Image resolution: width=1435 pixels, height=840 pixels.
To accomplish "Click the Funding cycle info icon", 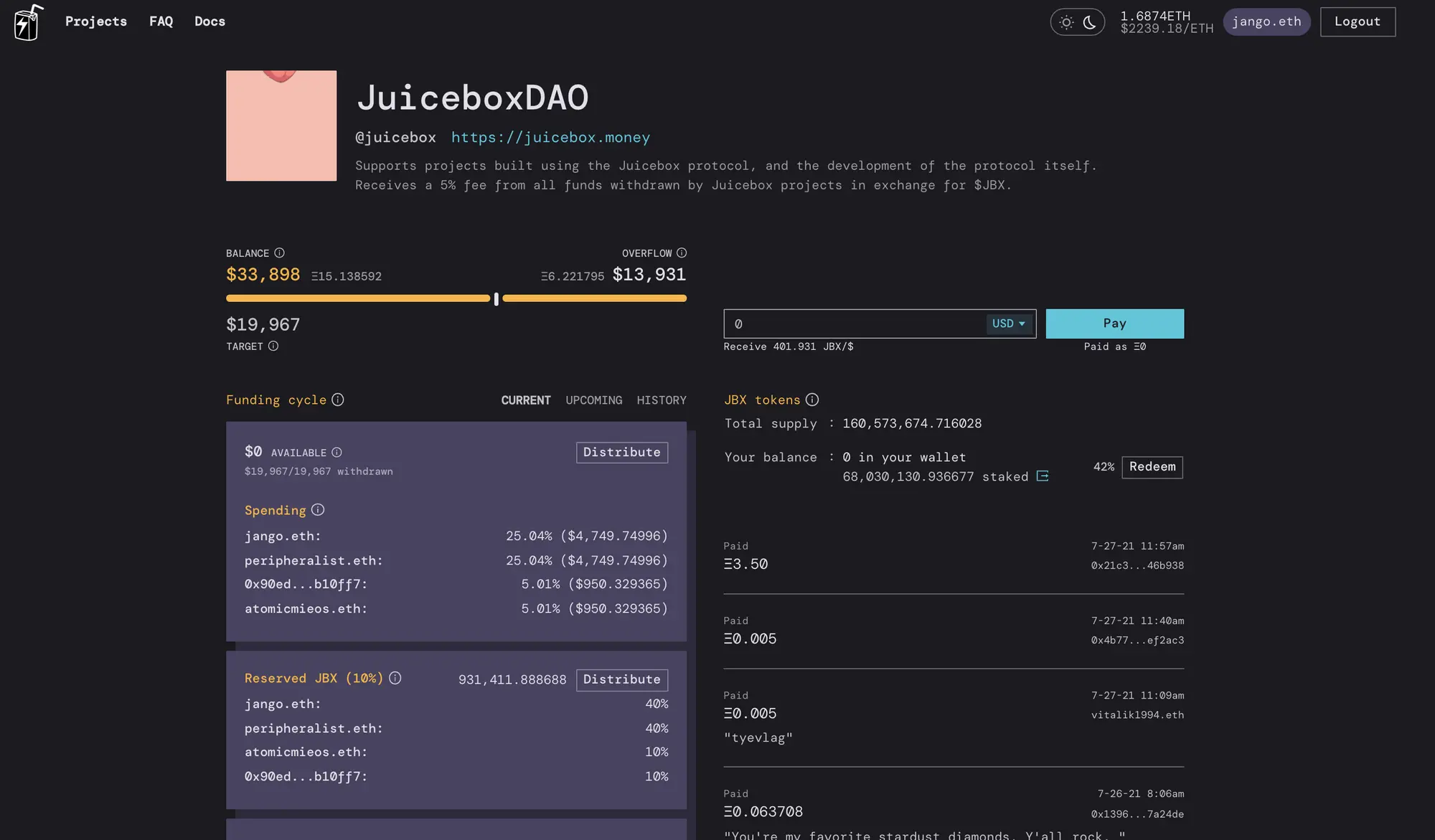I will point(338,400).
